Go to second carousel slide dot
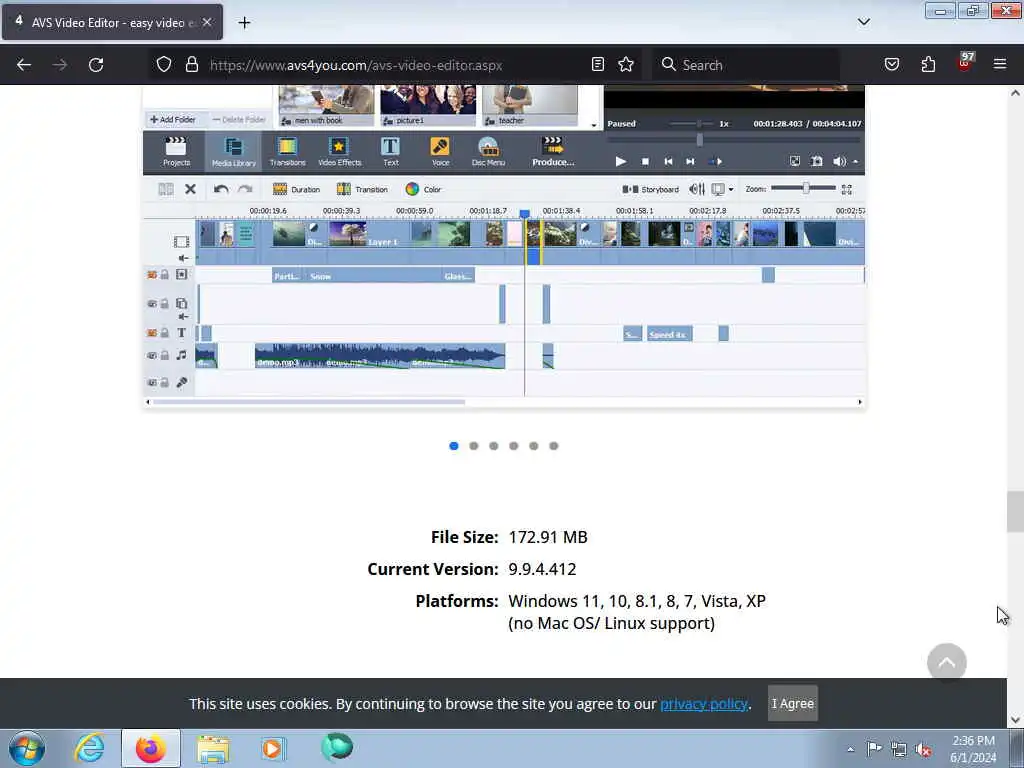 (x=473, y=446)
